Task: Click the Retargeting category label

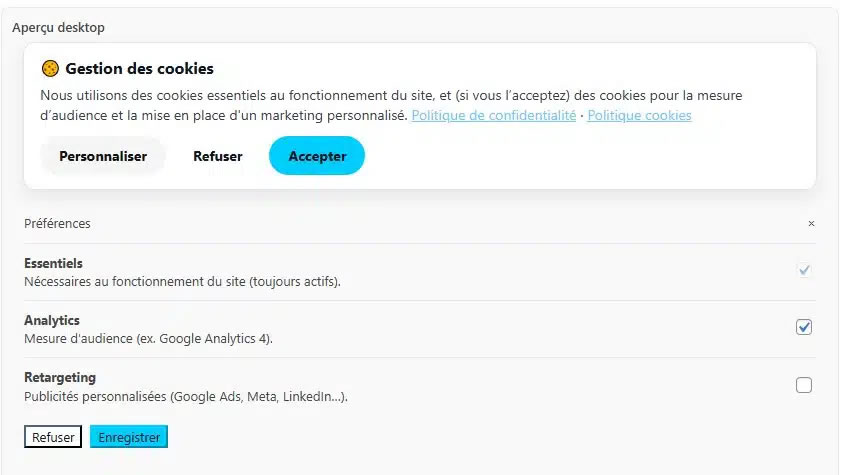Action: pyautogui.click(x=60, y=377)
